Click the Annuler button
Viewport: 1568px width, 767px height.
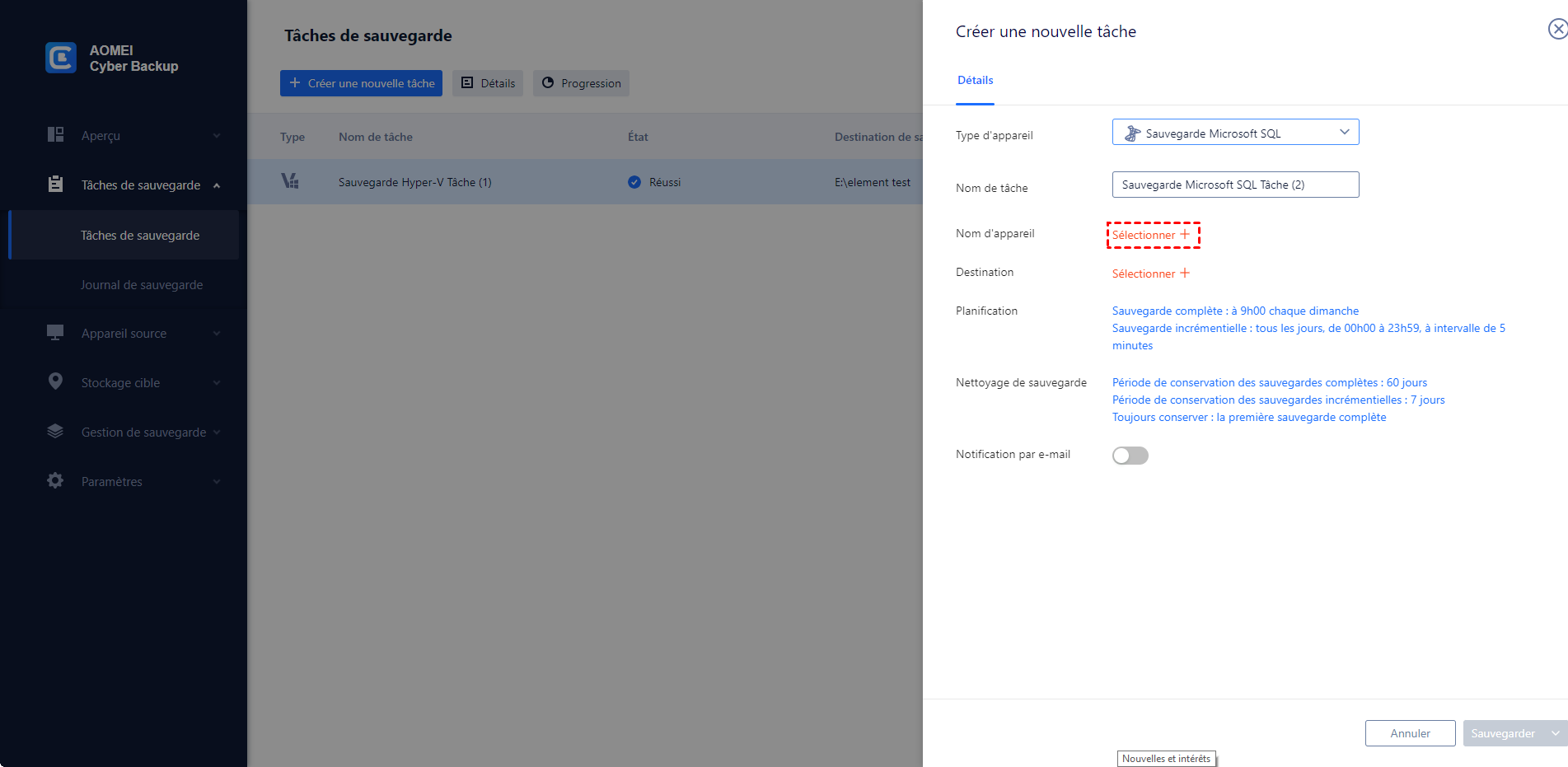pyautogui.click(x=1410, y=733)
